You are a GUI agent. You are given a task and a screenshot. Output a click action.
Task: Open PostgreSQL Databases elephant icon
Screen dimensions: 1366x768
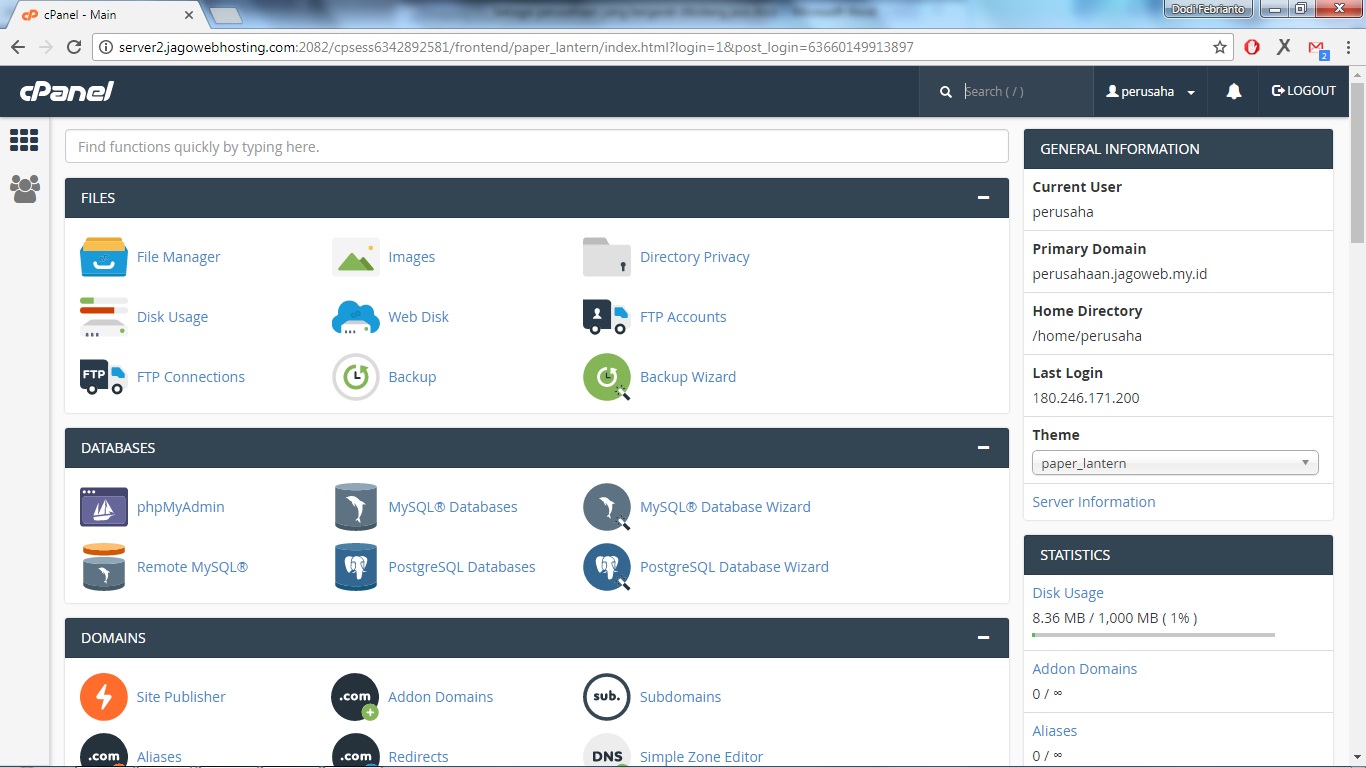356,567
